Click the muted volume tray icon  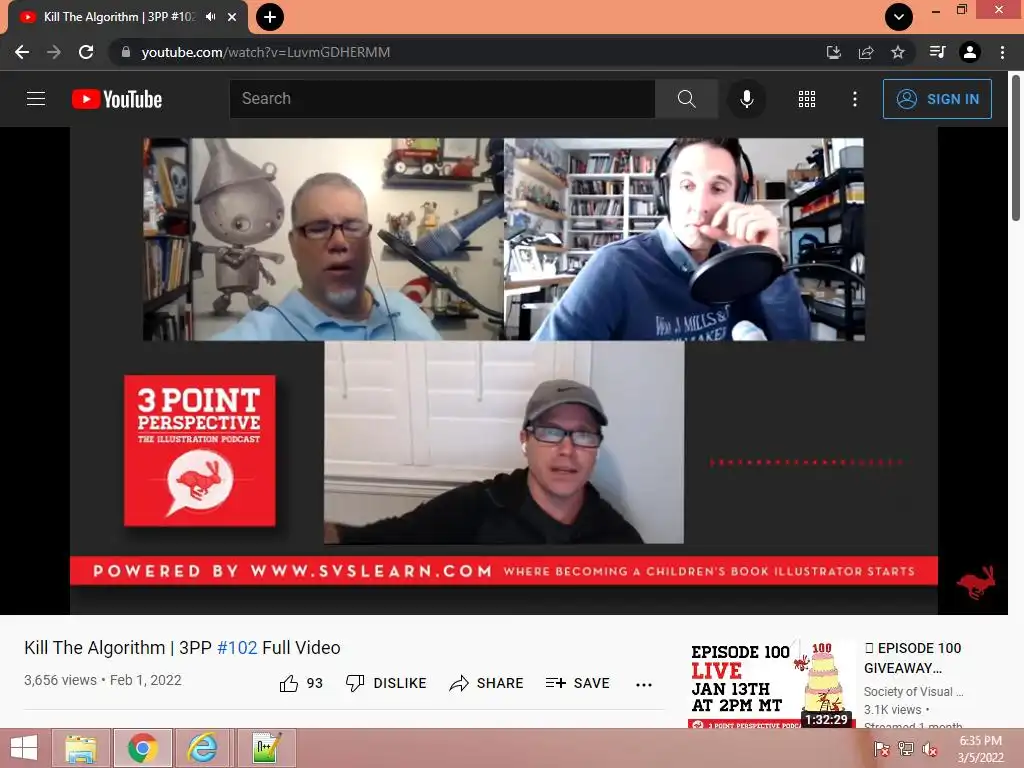tap(929, 749)
